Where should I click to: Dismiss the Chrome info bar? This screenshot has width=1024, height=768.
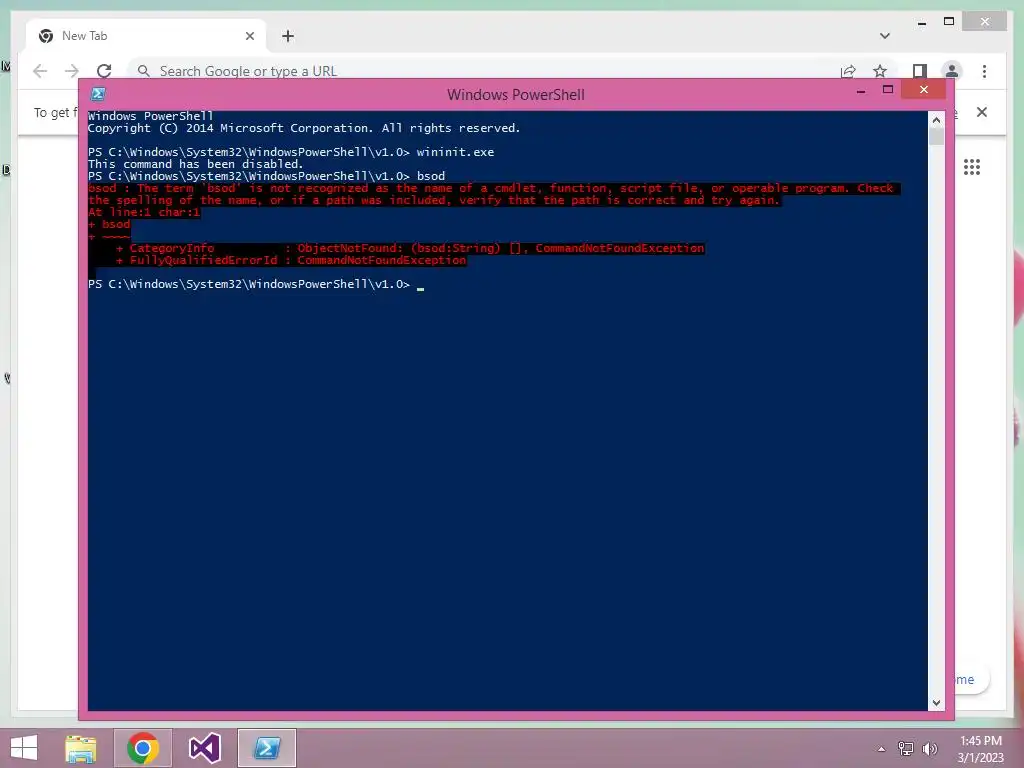[982, 112]
